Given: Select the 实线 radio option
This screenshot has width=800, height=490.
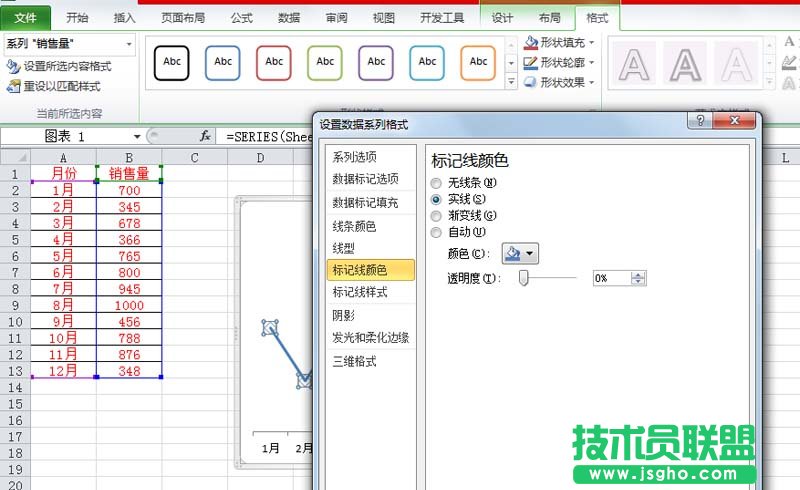Looking at the screenshot, I should coord(436,199).
